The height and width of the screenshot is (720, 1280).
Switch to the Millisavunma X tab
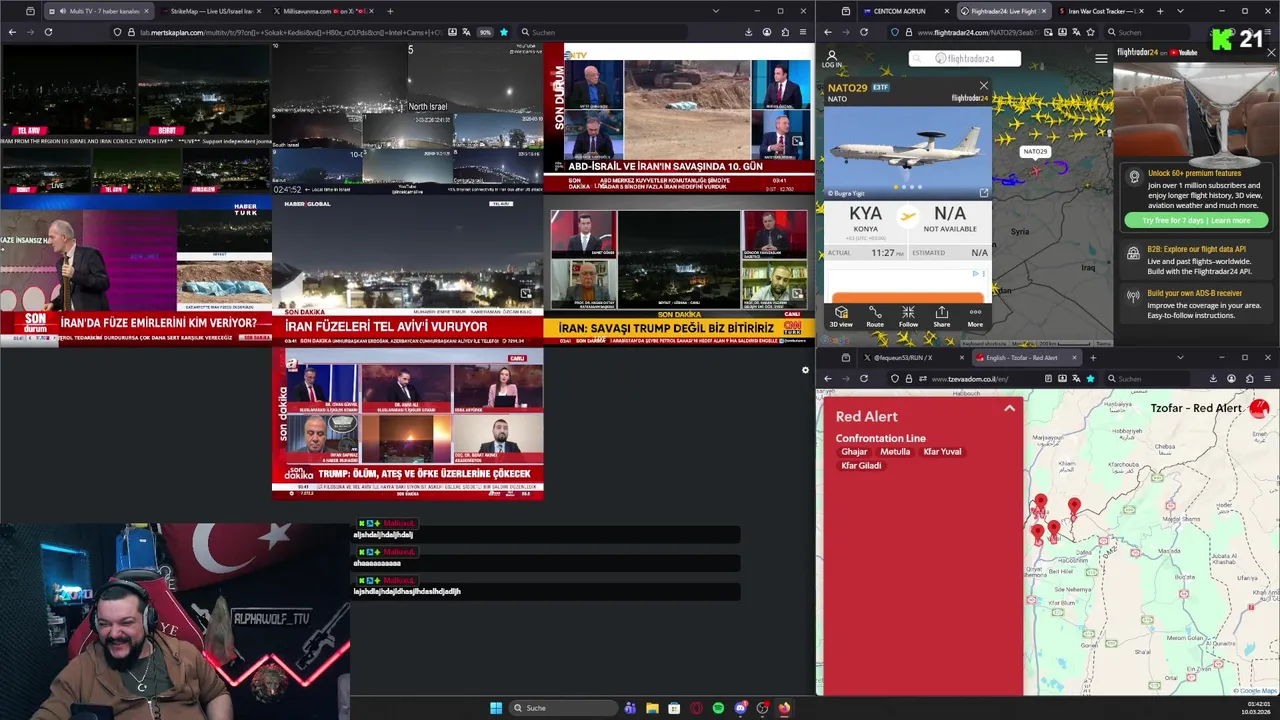click(323, 11)
